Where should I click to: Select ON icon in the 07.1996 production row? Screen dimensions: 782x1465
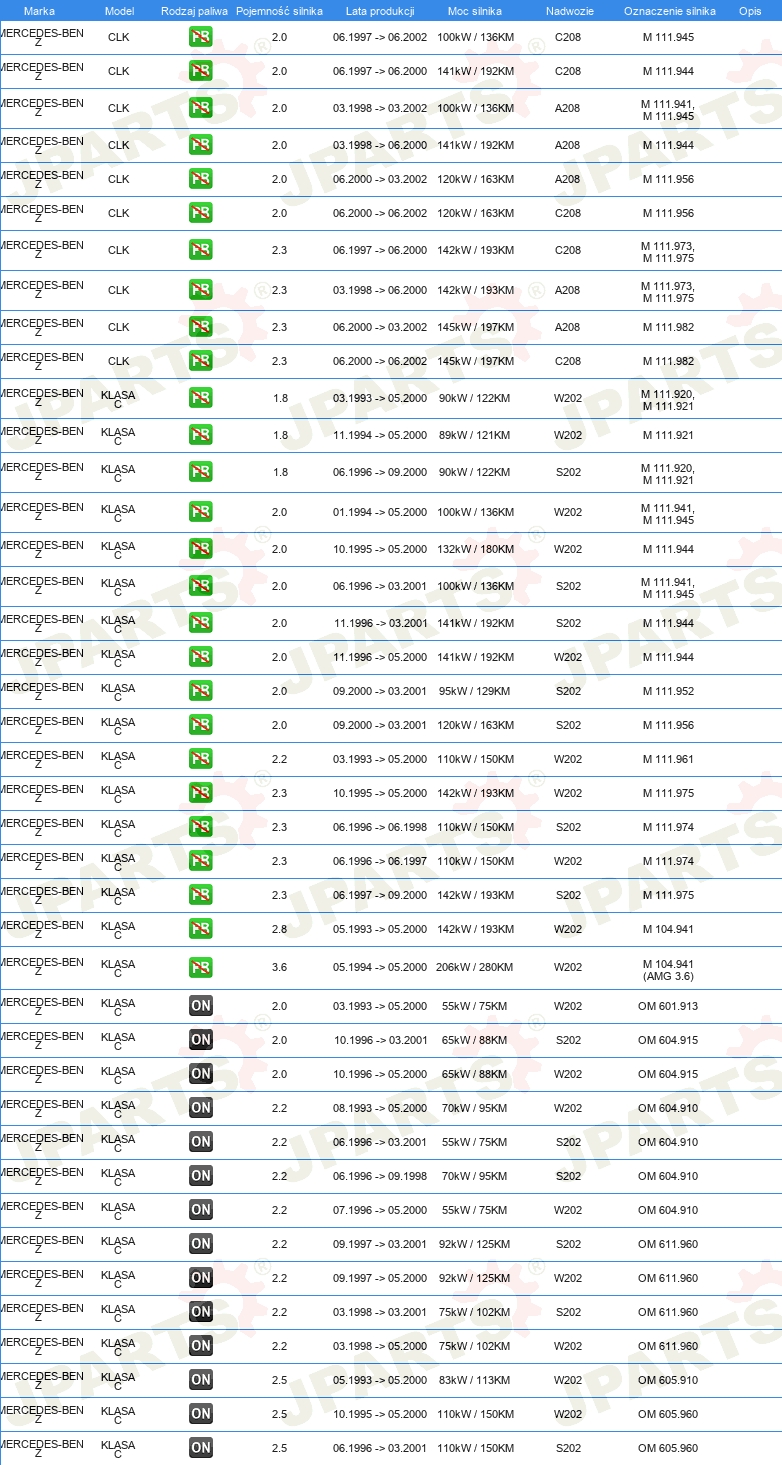(x=201, y=1210)
